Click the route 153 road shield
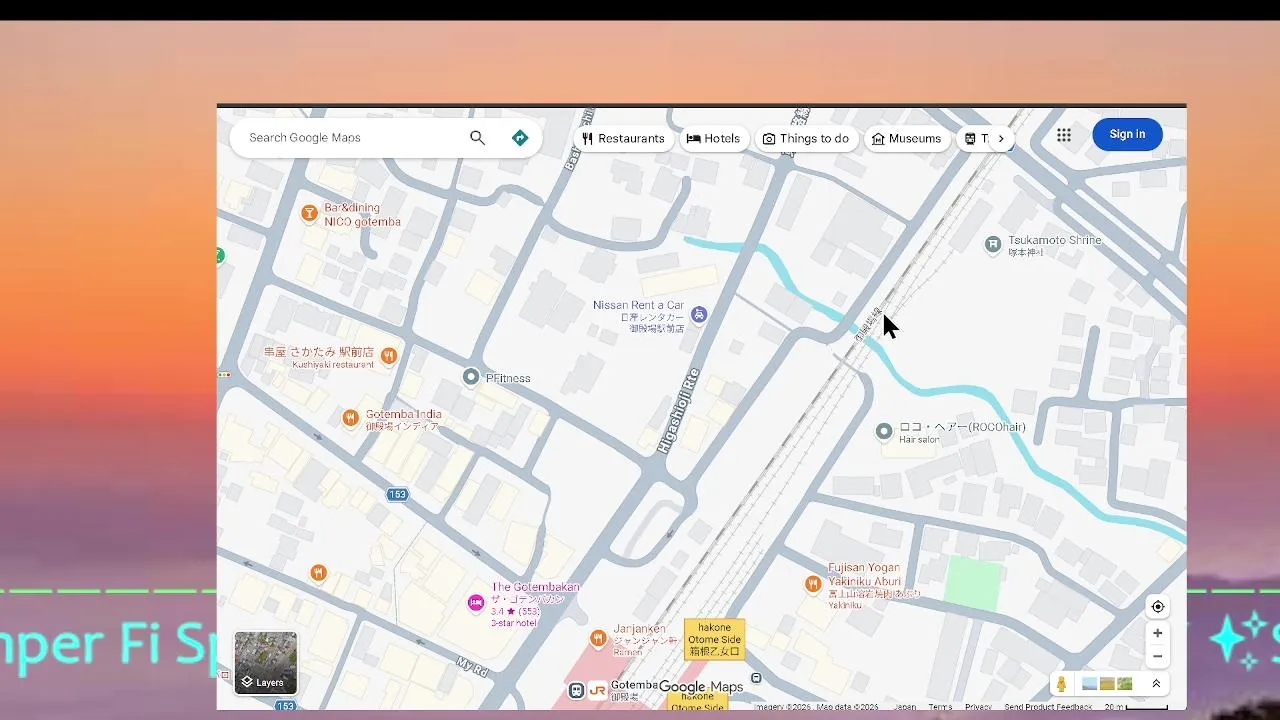This screenshot has width=1280, height=720. (x=398, y=495)
